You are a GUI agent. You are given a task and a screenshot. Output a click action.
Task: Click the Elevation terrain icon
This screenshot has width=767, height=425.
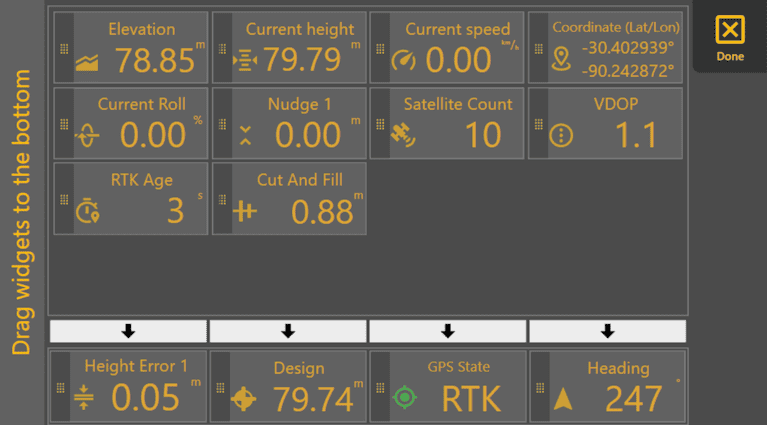(88, 64)
